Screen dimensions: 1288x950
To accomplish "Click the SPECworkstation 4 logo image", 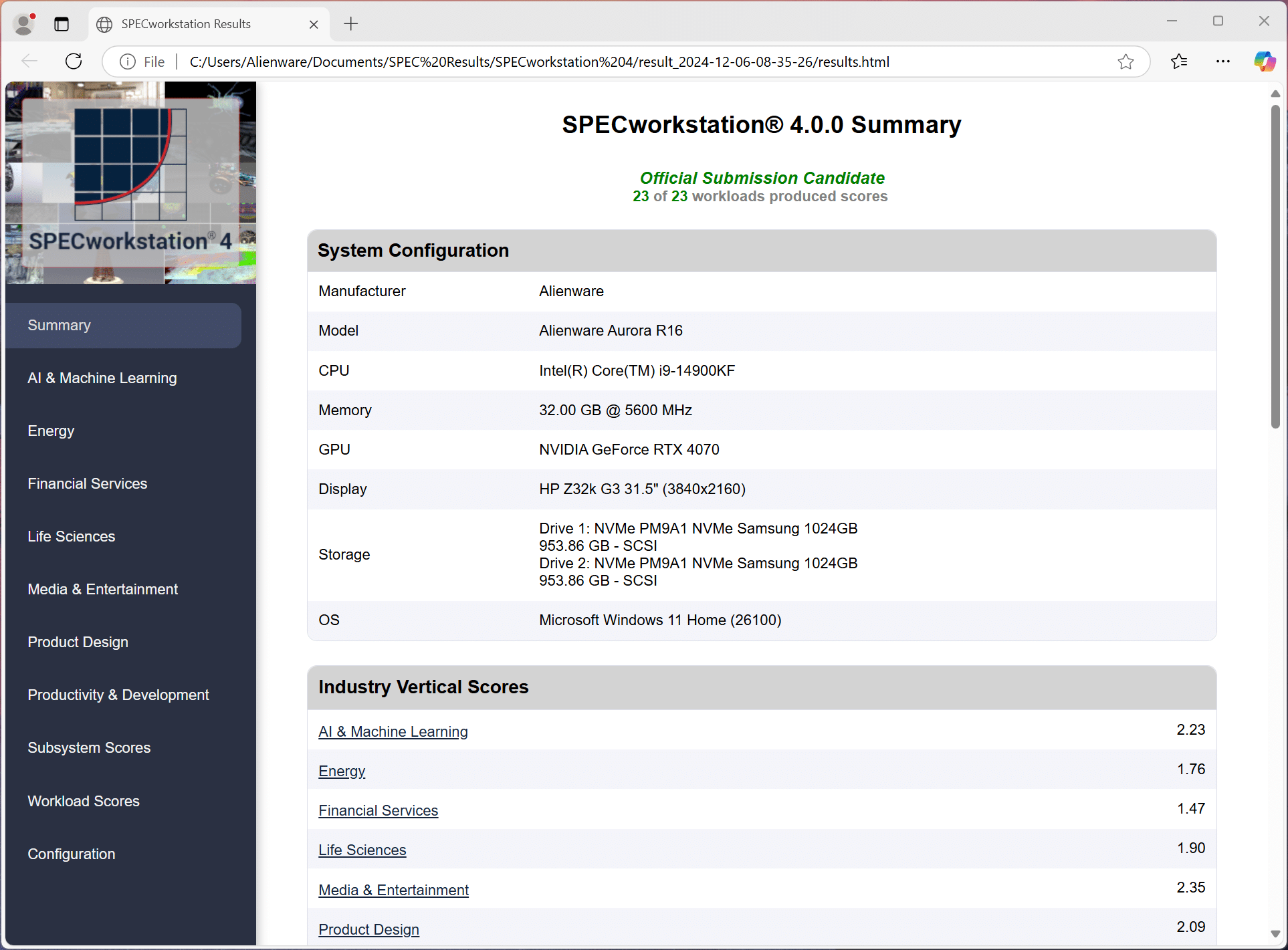I will [x=130, y=183].
